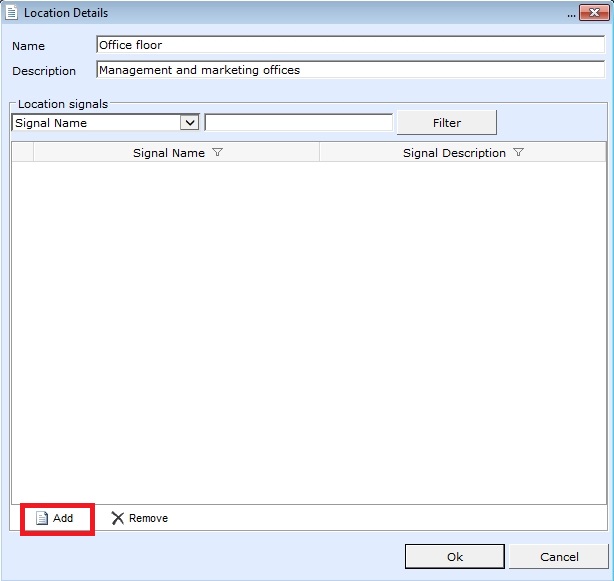Click the document icon on the Add button

pos(42,518)
